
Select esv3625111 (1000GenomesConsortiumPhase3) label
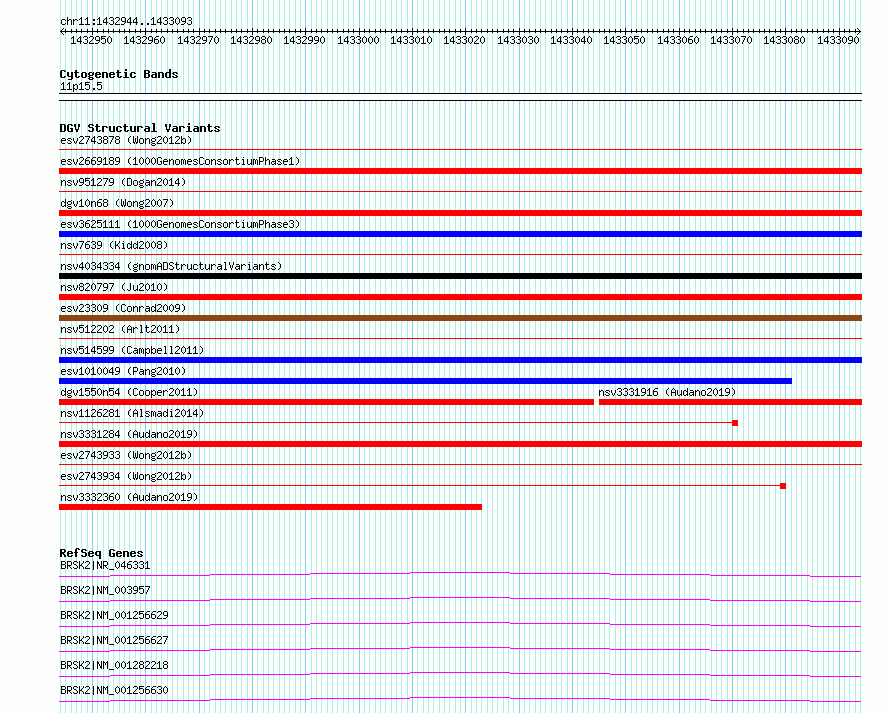pos(180,224)
